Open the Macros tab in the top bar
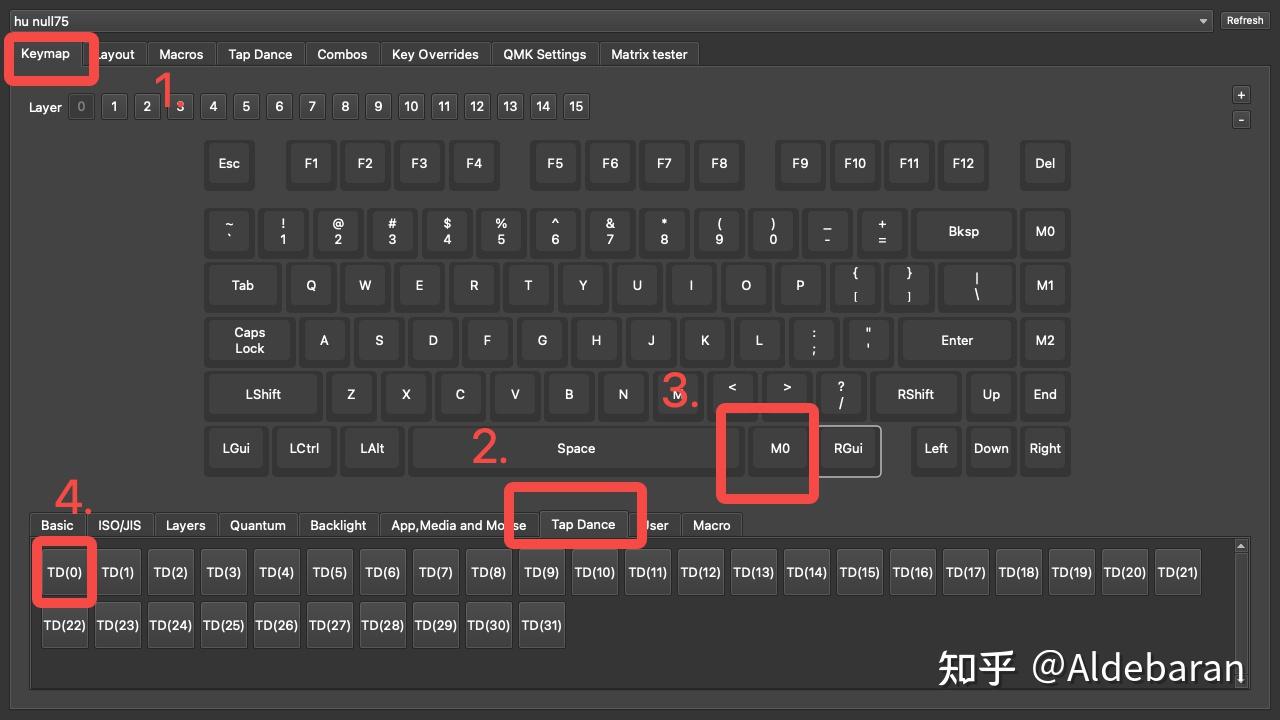The image size is (1280, 720). pos(181,54)
